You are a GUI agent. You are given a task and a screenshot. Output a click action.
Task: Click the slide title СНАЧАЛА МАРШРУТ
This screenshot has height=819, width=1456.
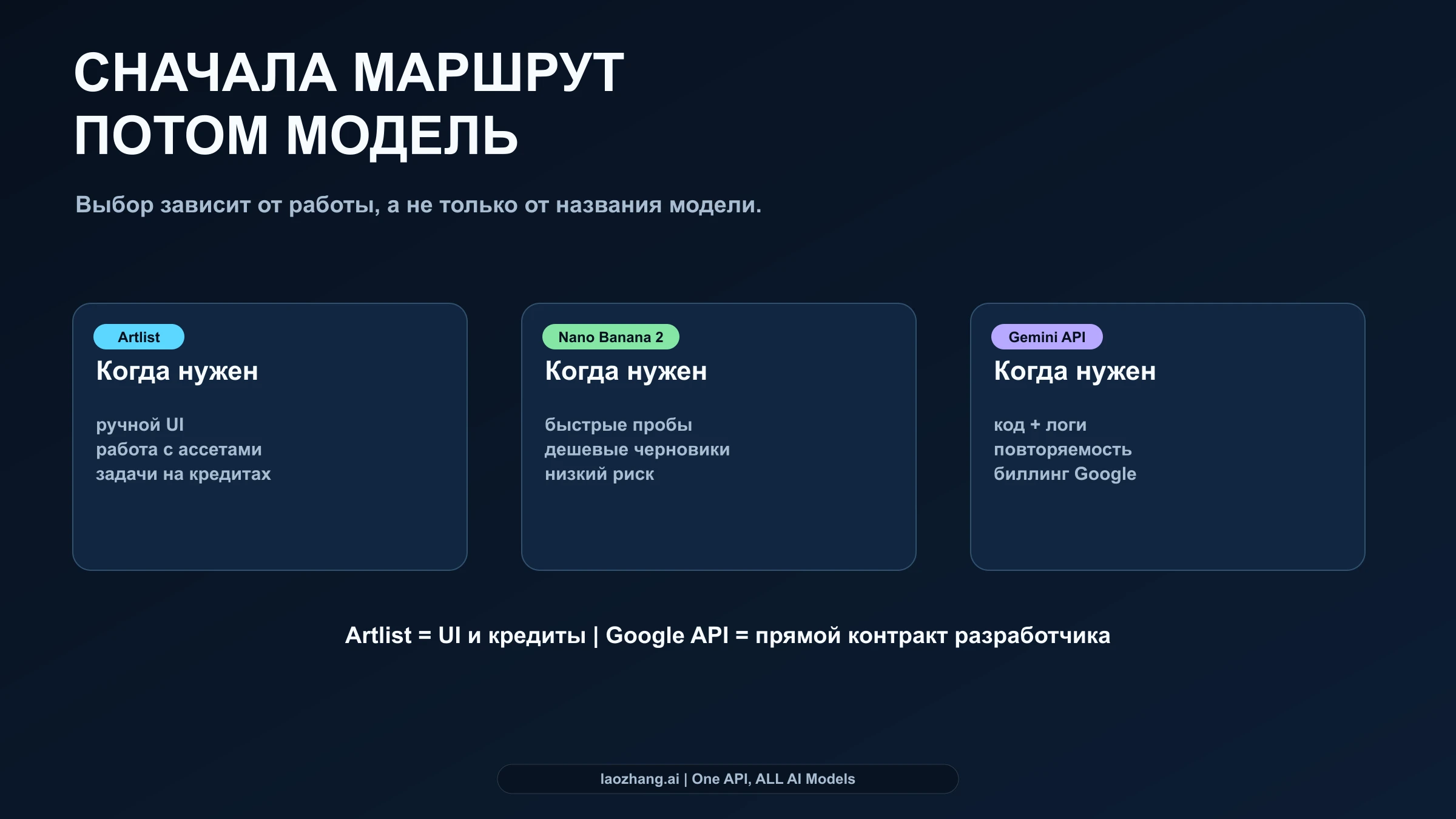coord(346,73)
